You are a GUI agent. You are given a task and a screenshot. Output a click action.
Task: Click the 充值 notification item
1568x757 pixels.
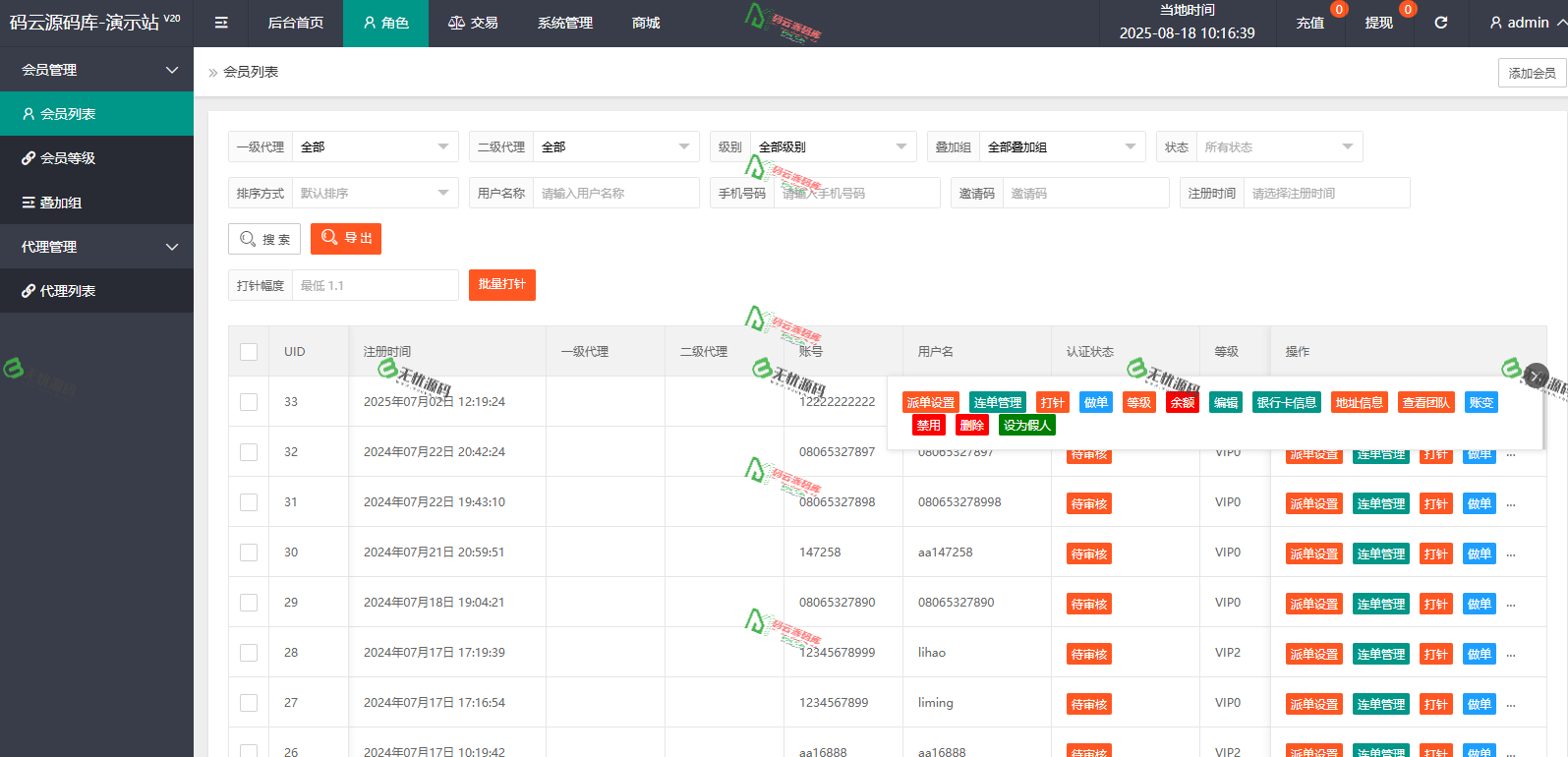1309,23
